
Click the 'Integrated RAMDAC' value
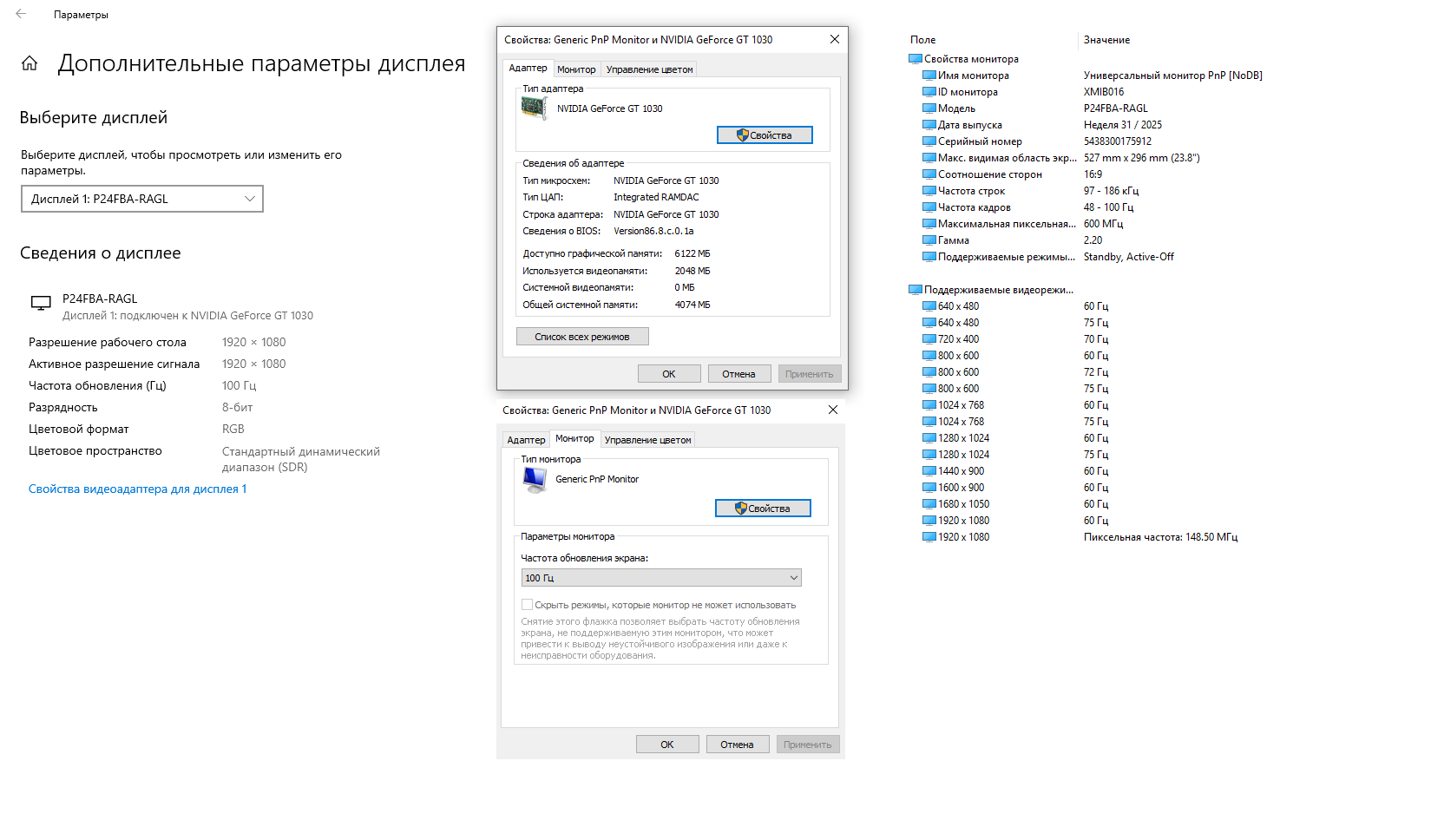[x=656, y=197]
